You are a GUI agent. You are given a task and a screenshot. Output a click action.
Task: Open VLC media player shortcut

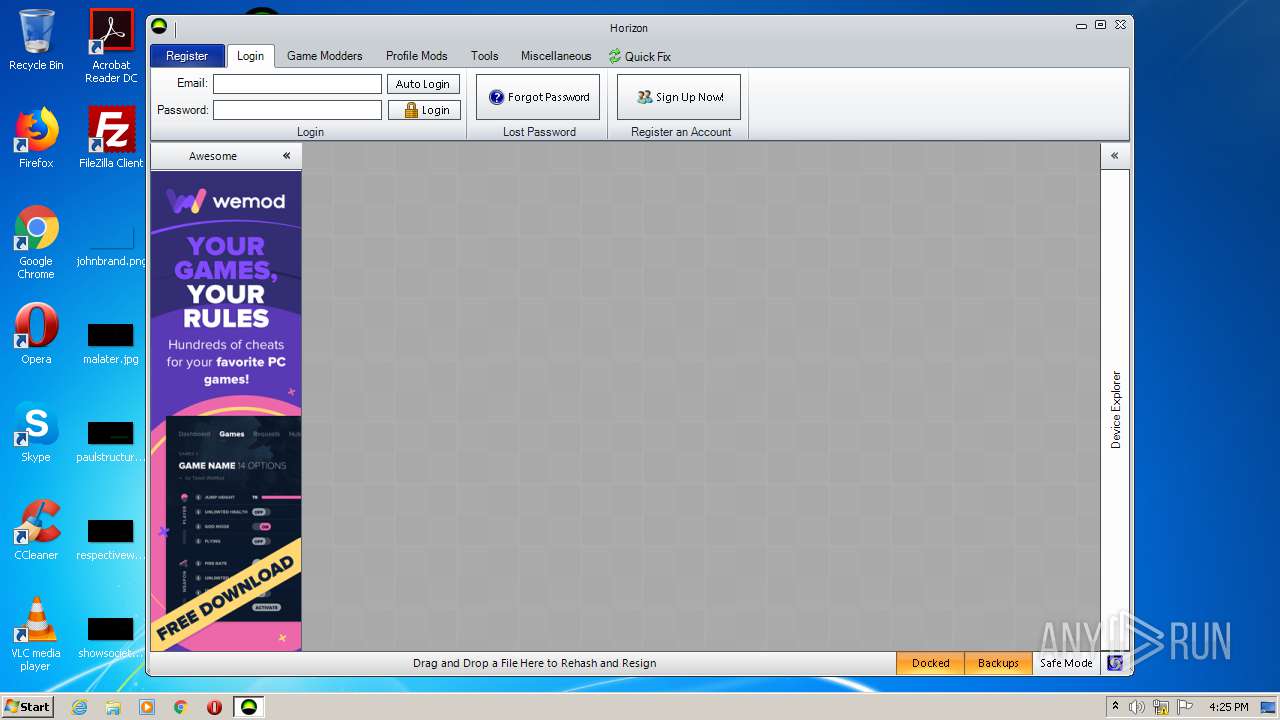coord(36,634)
